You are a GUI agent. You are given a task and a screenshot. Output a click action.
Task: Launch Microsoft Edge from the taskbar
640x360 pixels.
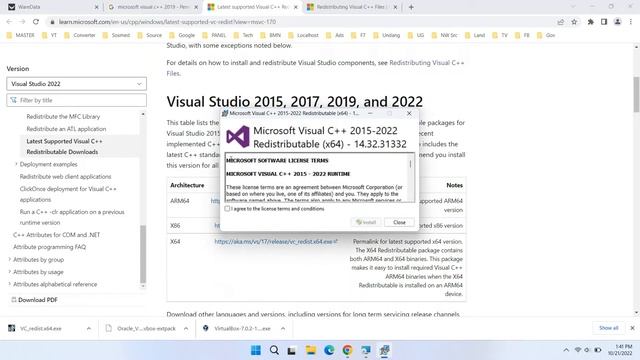click(329, 350)
